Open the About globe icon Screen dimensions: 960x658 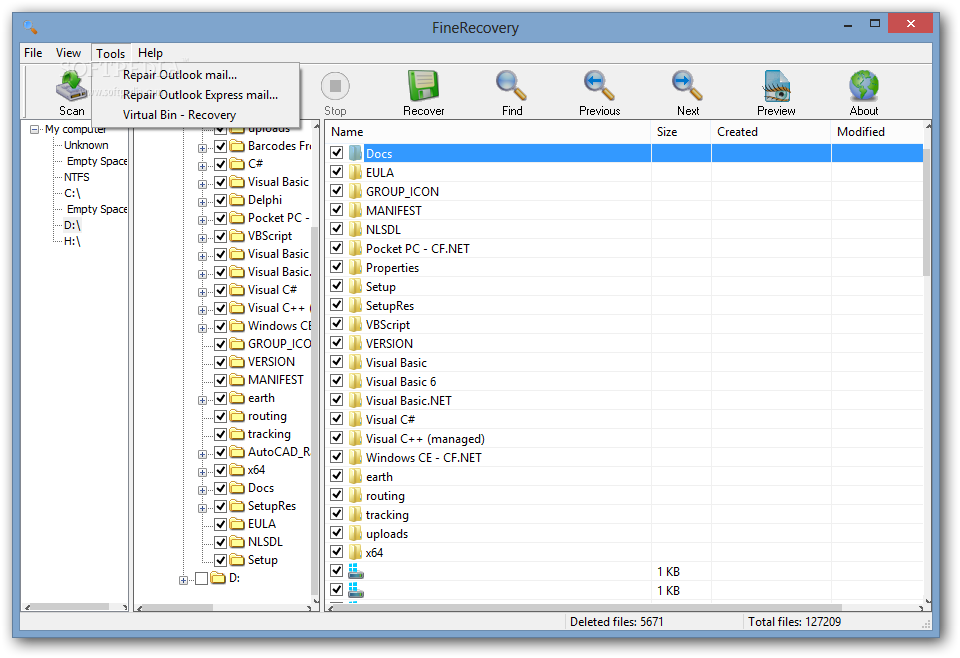click(864, 85)
